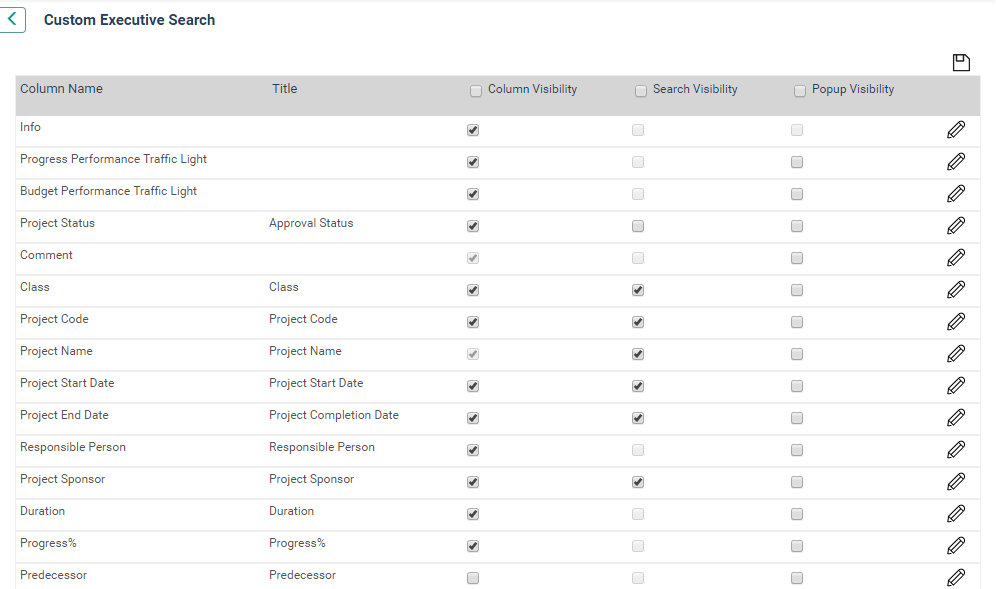Click edit pencil for Project Sponsor row

[x=956, y=482]
